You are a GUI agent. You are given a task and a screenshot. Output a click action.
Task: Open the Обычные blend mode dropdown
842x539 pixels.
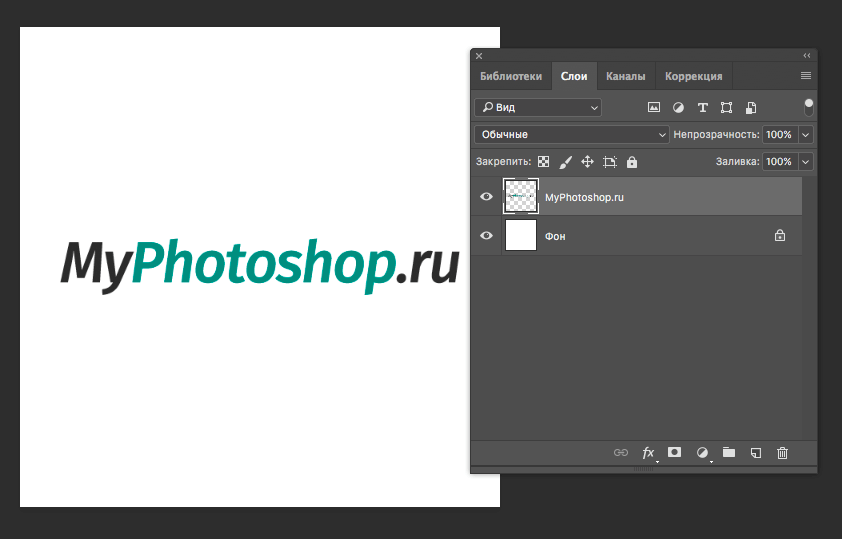tap(572, 135)
